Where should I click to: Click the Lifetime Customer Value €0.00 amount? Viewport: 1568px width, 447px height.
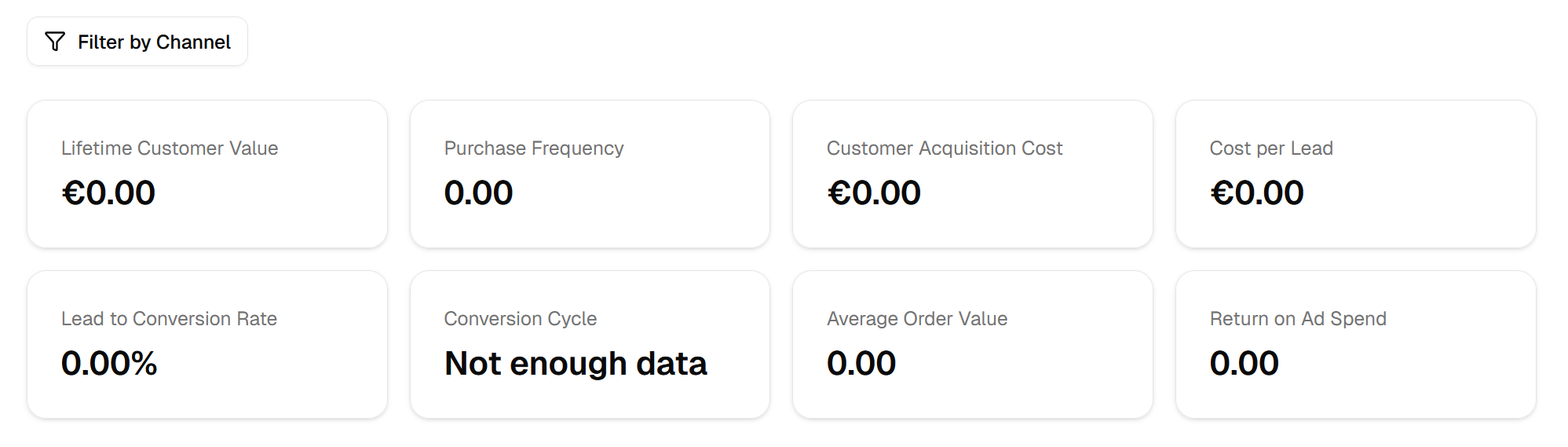108,193
